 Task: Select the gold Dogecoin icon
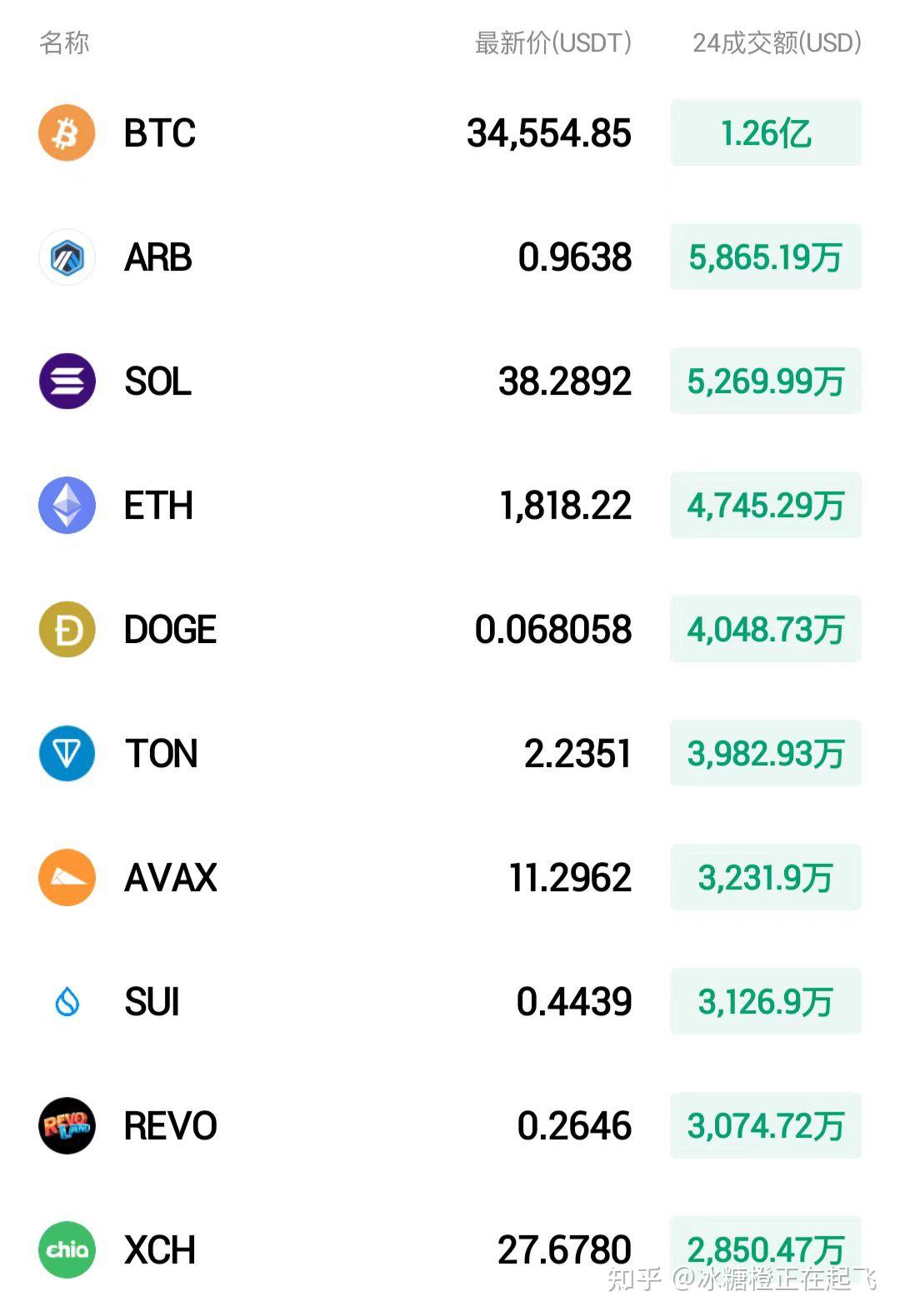(67, 629)
